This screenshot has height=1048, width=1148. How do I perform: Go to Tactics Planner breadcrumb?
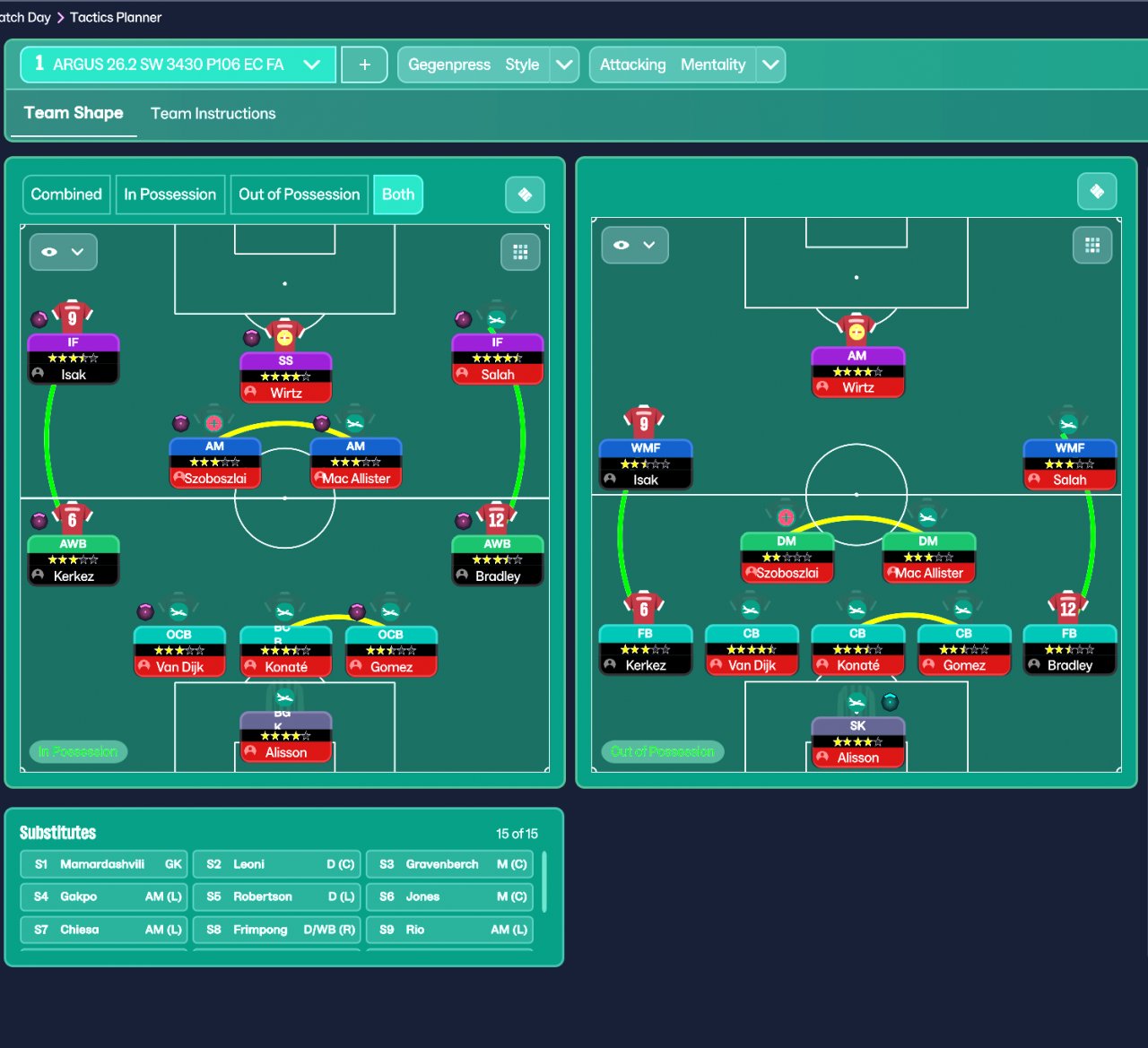tap(116, 17)
